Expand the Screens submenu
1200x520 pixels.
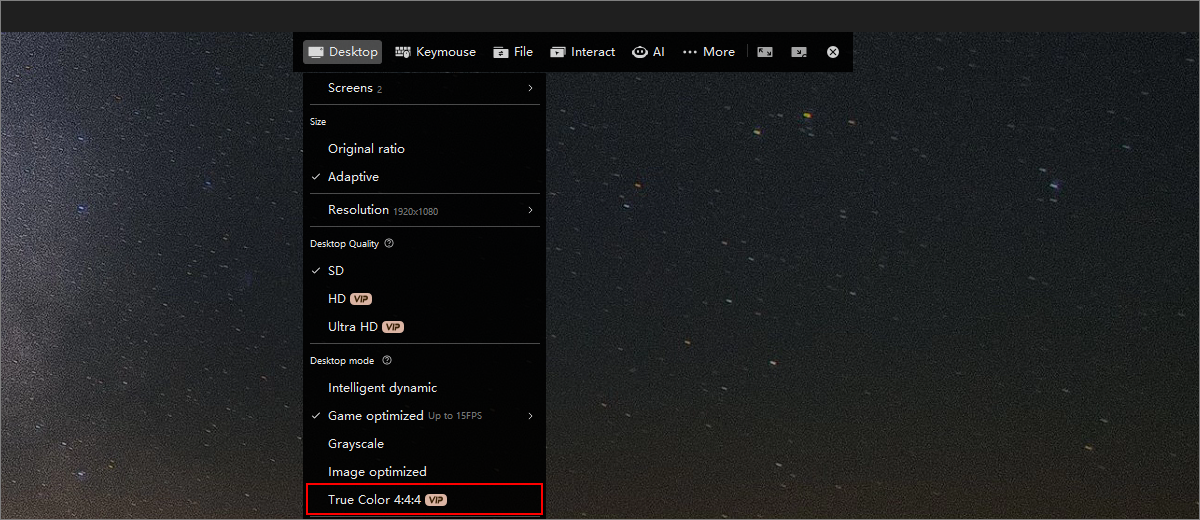coord(424,88)
